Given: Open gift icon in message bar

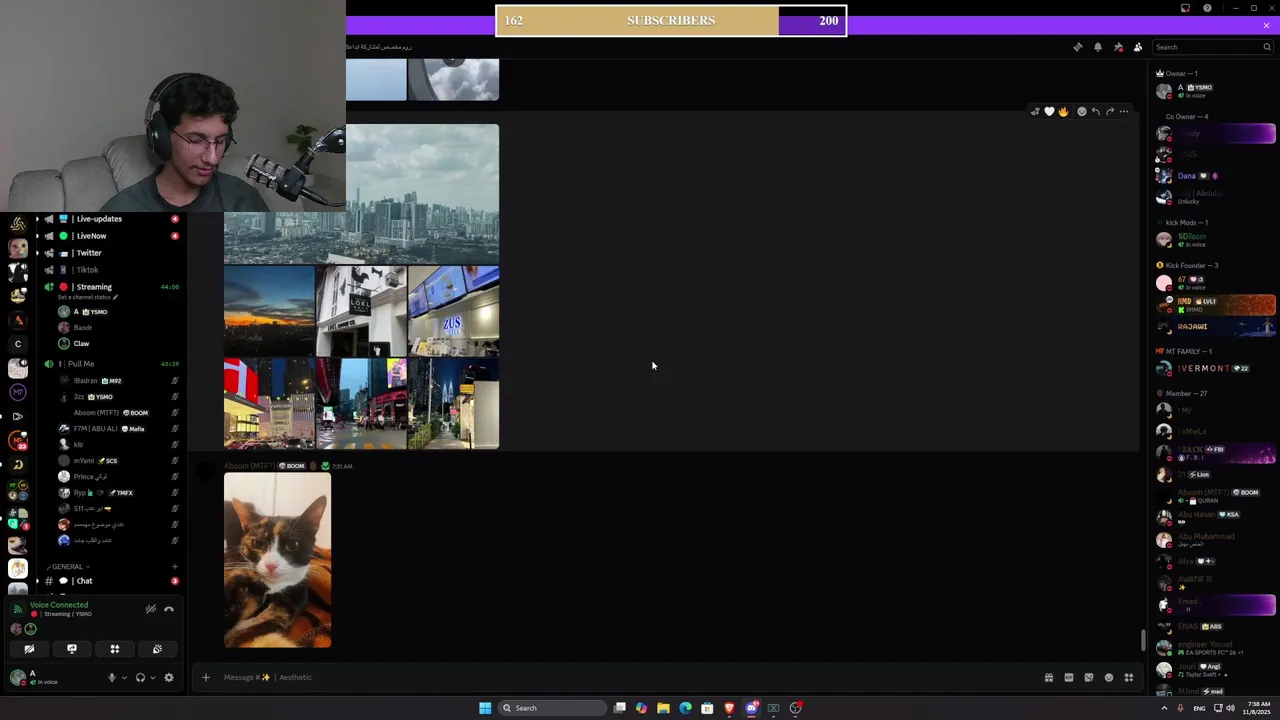Looking at the screenshot, I should (1049, 677).
